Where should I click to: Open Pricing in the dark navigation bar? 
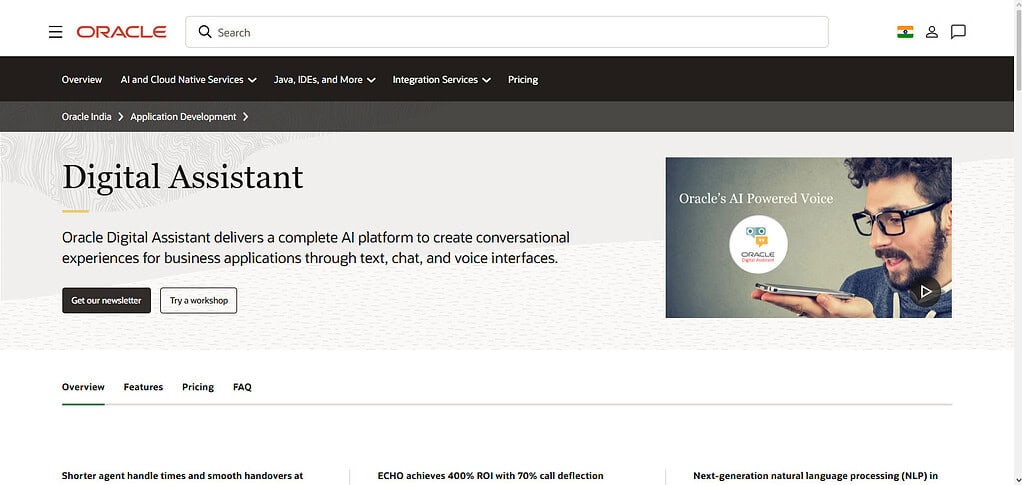tap(523, 80)
